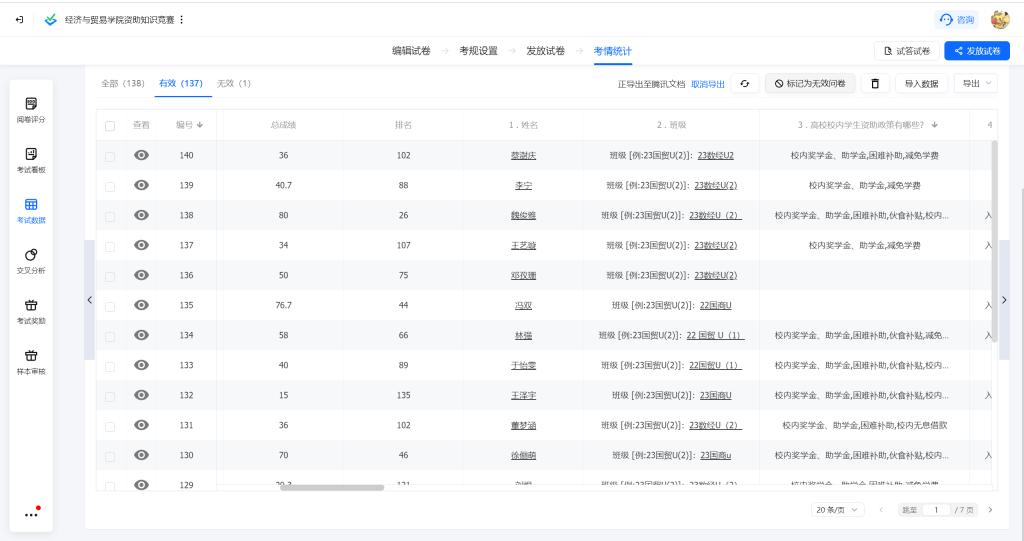Viewport: 1024px width, 541px height.
Task: Tick the checkbox for row 135
Action: (x=110, y=306)
